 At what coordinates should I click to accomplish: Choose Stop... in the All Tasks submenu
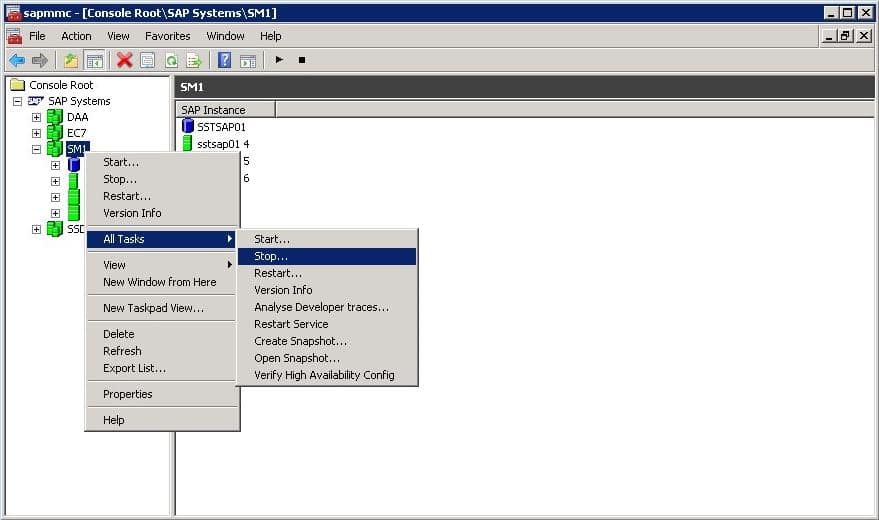271,257
